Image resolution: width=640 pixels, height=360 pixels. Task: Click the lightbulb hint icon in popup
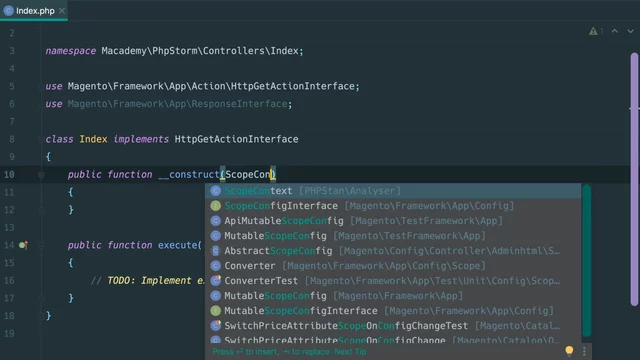click(x=569, y=350)
